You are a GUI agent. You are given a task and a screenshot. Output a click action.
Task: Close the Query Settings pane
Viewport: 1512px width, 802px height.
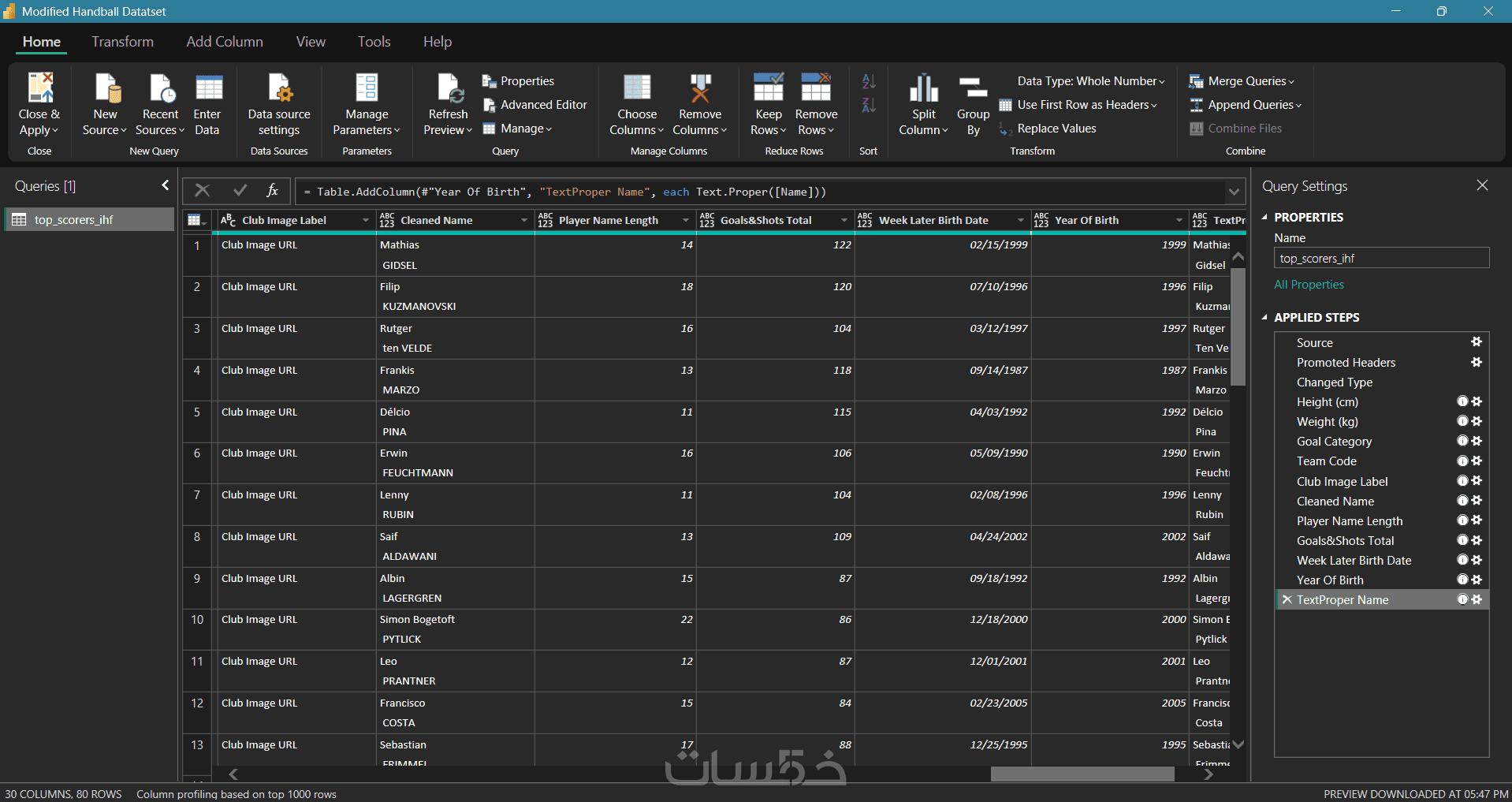[1482, 185]
